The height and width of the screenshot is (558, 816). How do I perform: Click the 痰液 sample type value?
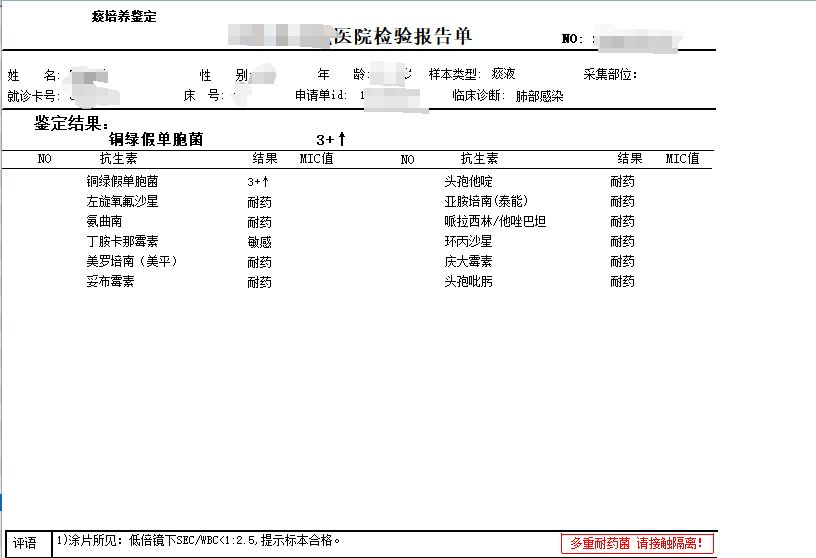(504, 75)
